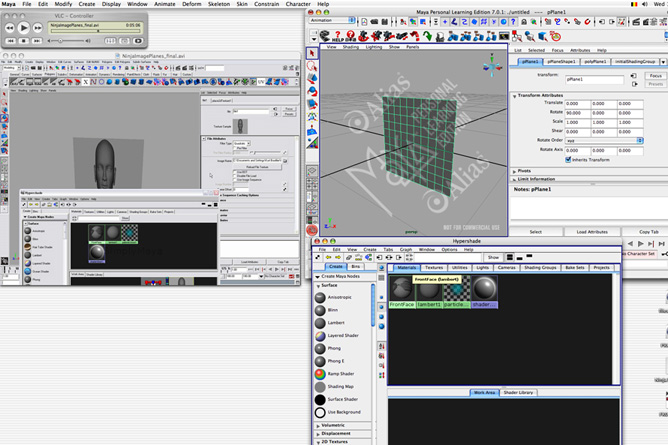The image size is (668, 445).
Task: Collapse the Surface node category
Action: coord(318,286)
